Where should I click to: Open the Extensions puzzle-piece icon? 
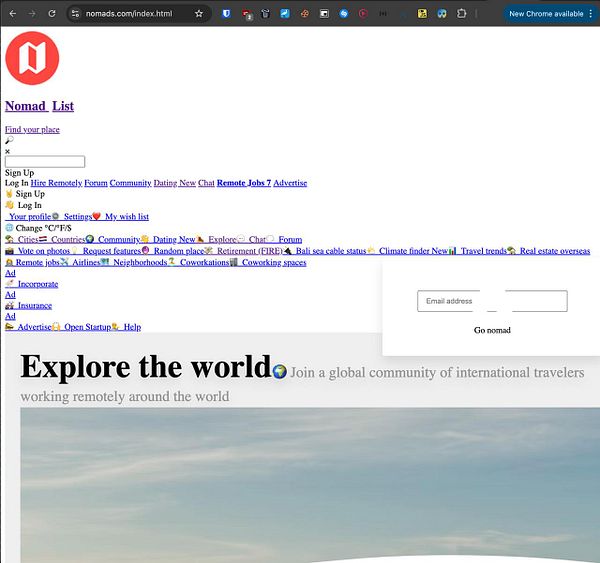click(x=461, y=14)
